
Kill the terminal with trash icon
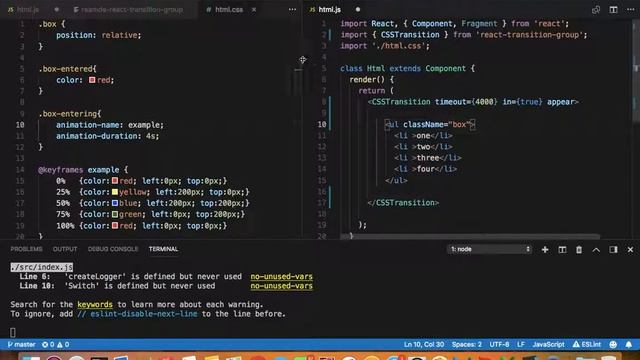point(579,249)
